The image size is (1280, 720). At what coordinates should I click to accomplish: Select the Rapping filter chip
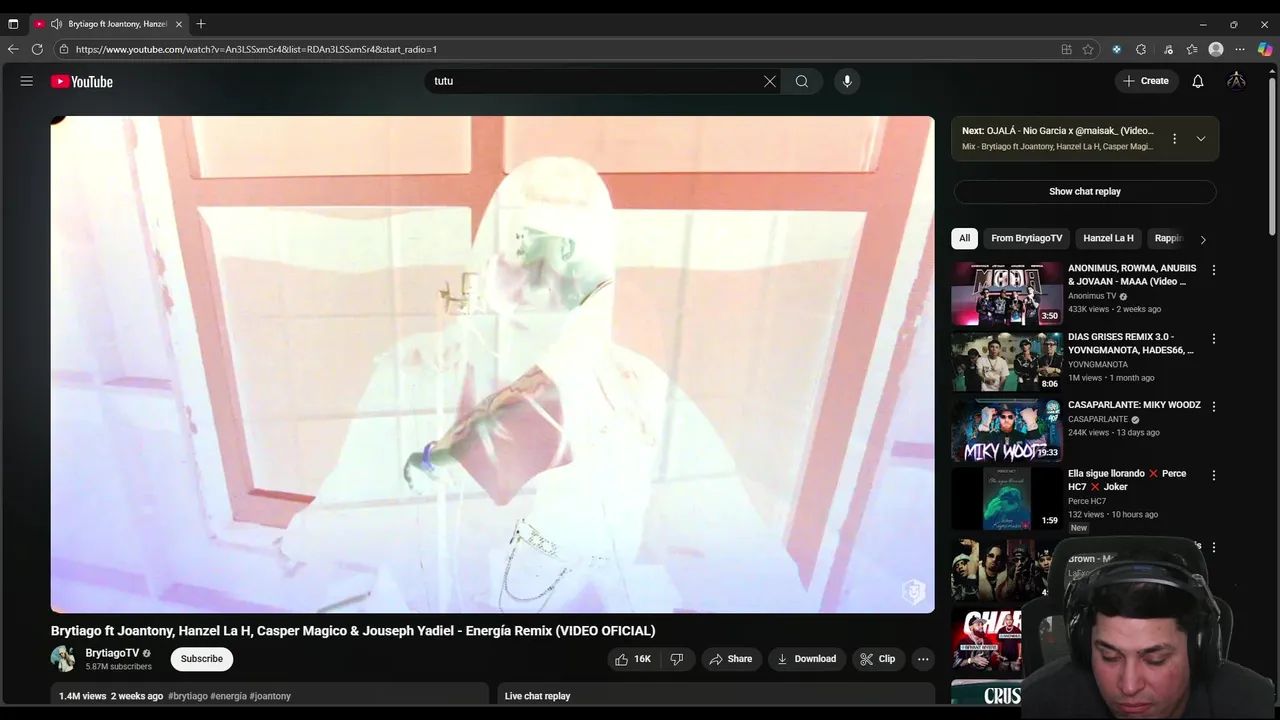[1169, 238]
